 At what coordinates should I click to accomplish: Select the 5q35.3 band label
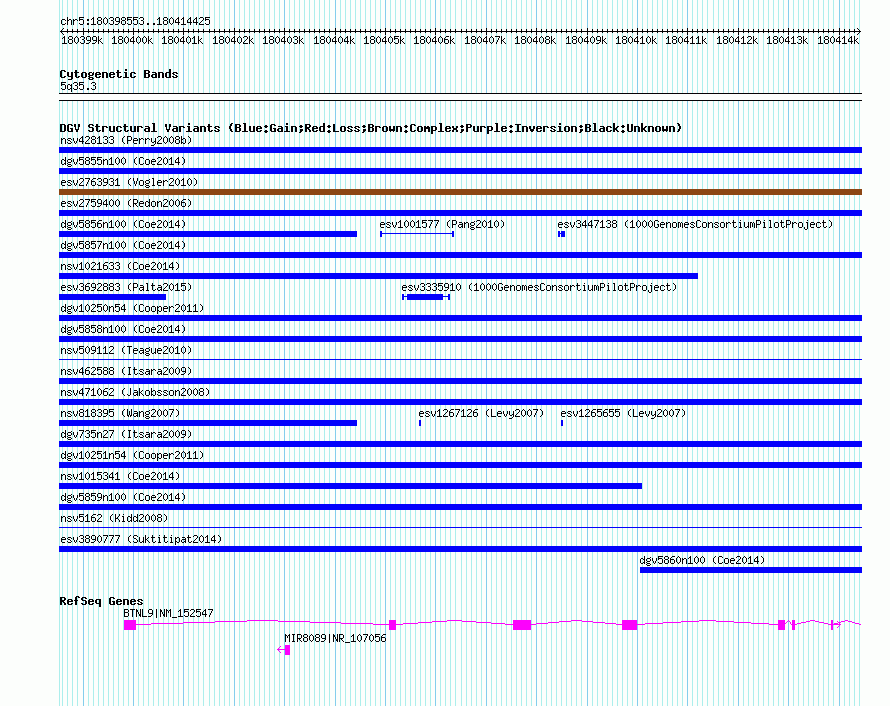pos(78,86)
